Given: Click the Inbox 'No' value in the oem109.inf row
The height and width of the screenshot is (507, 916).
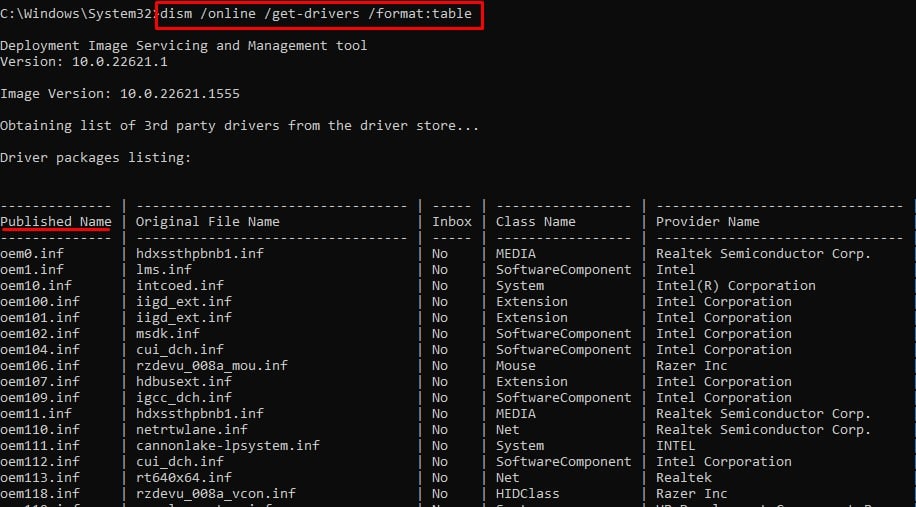Looking at the screenshot, I should [x=440, y=398].
